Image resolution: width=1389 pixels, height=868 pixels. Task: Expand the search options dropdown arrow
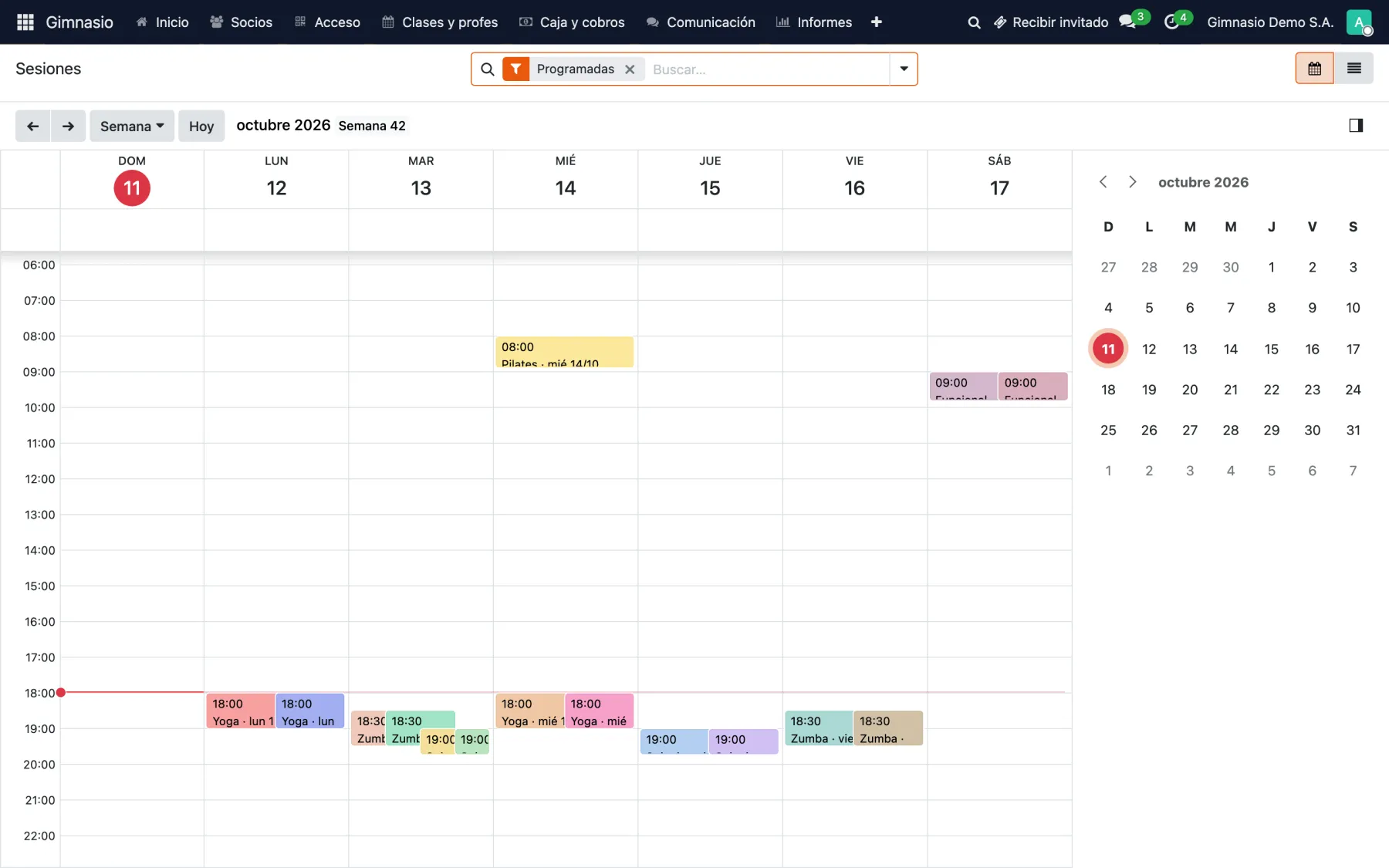tap(904, 69)
